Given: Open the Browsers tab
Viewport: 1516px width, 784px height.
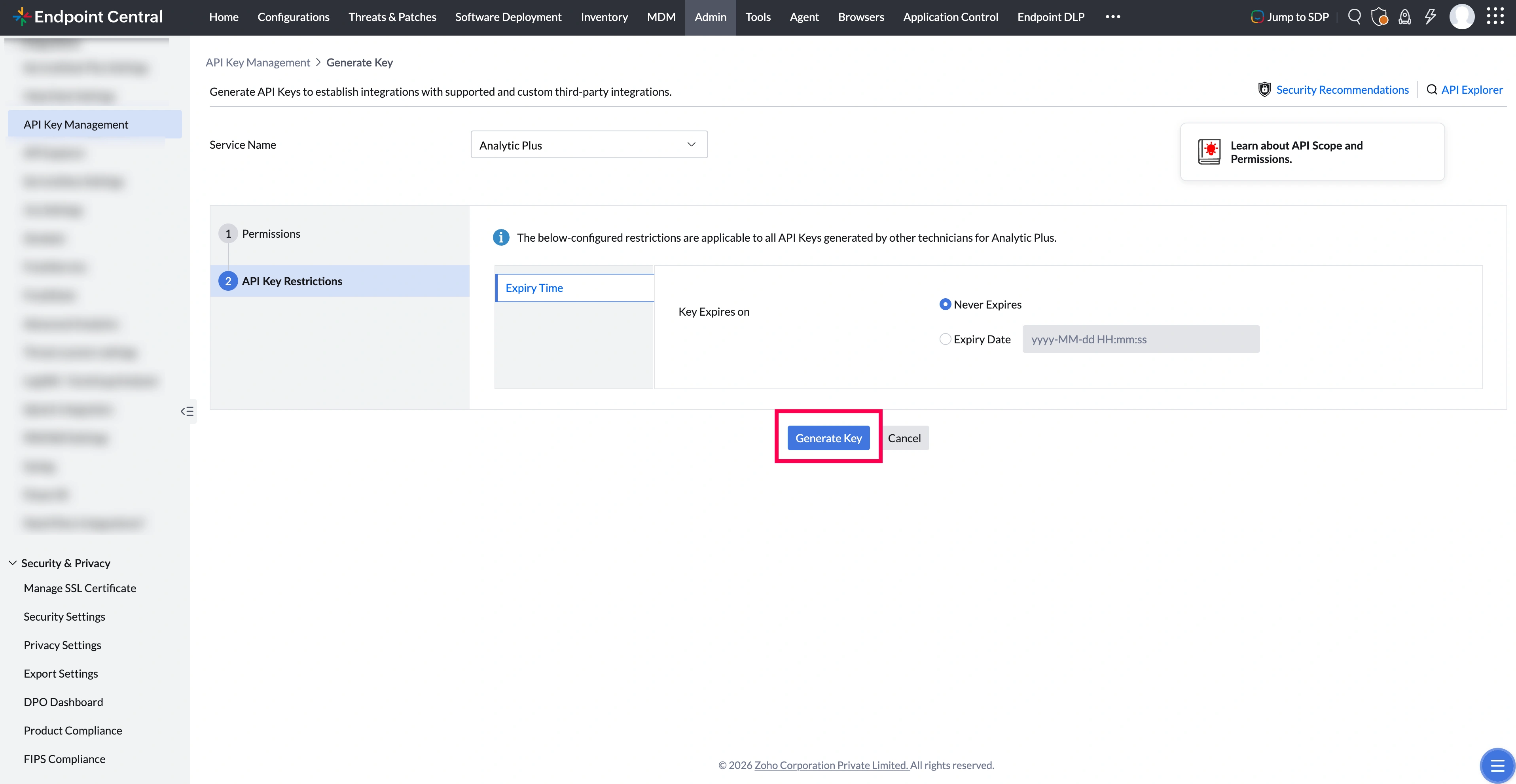Looking at the screenshot, I should [x=861, y=17].
